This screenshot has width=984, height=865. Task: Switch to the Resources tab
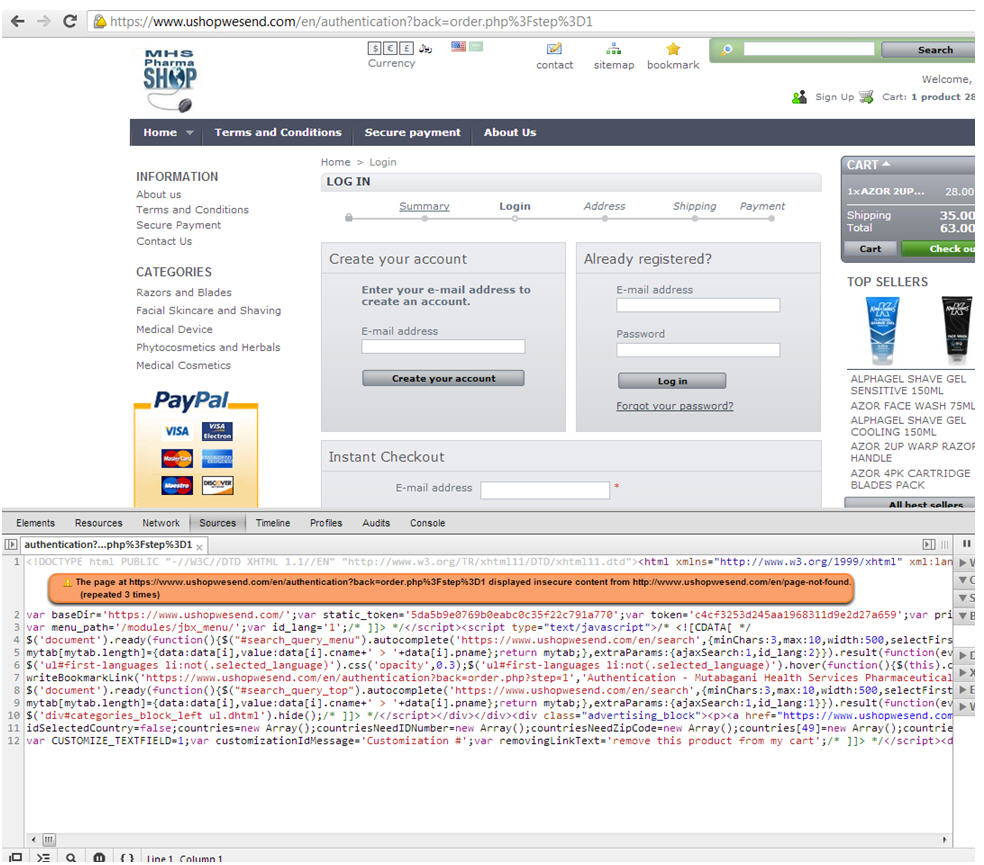99,524
